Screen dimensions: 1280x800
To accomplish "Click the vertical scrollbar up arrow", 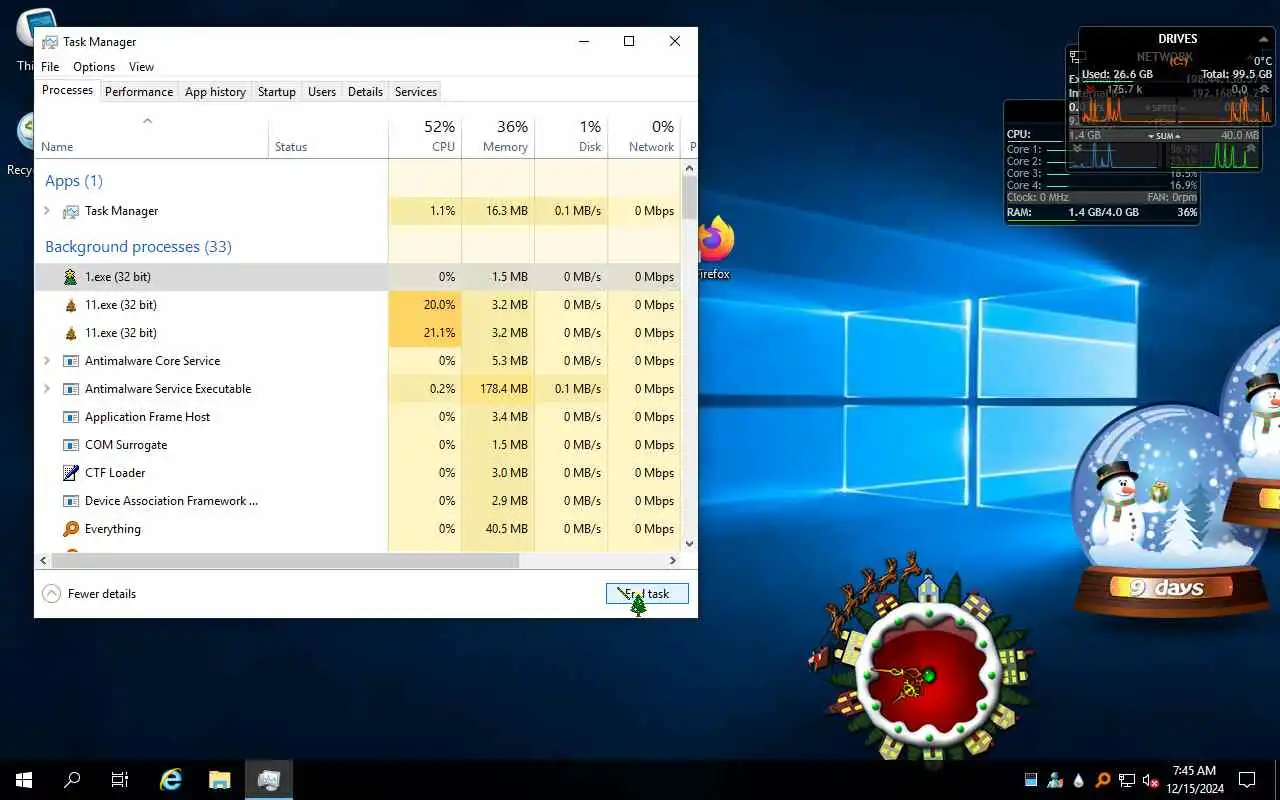I will tap(689, 168).
